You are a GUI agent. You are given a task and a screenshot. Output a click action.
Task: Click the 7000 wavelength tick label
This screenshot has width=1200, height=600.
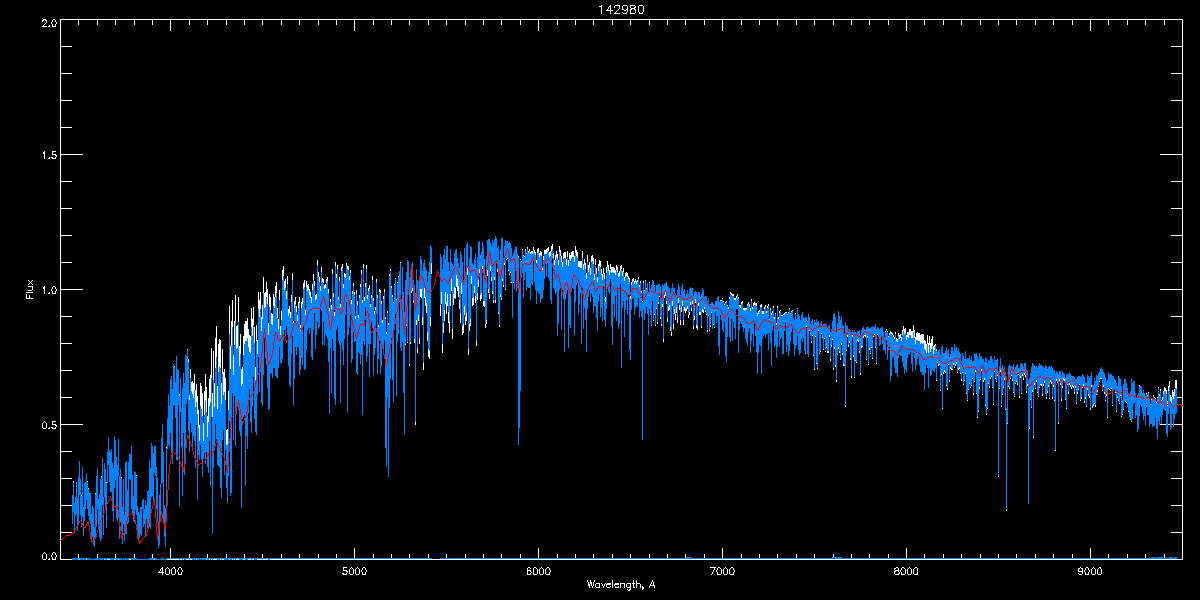coord(722,572)
